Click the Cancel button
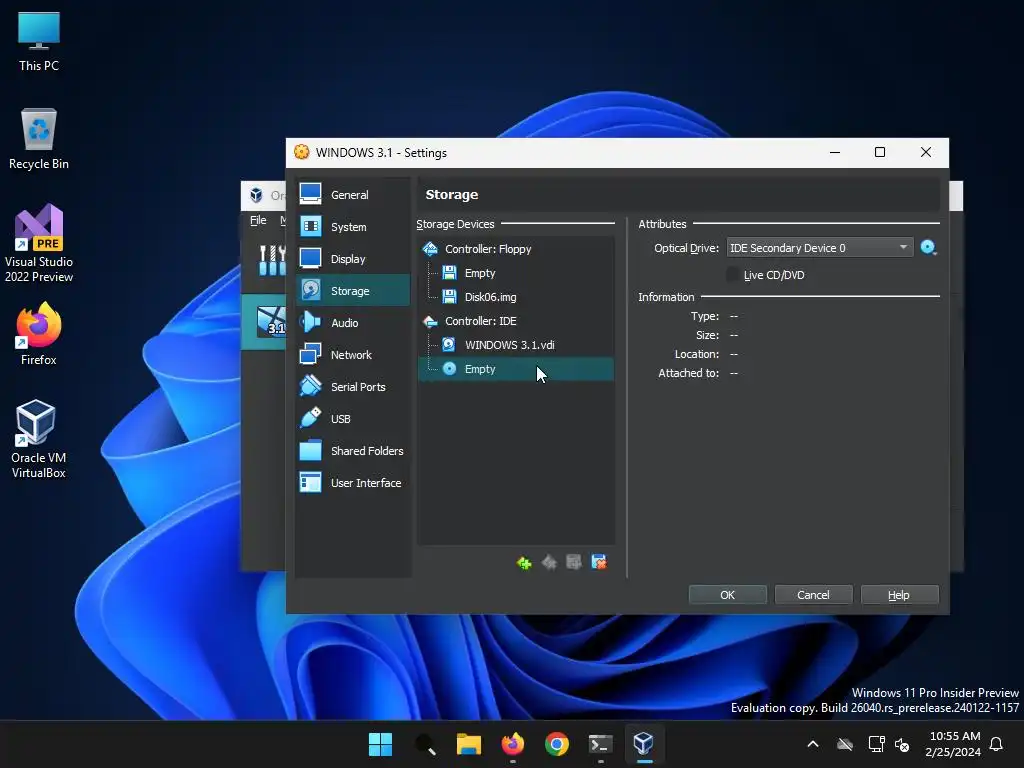Image resolution: width=1024 pixels, height=768 pixels. [813, 595]
